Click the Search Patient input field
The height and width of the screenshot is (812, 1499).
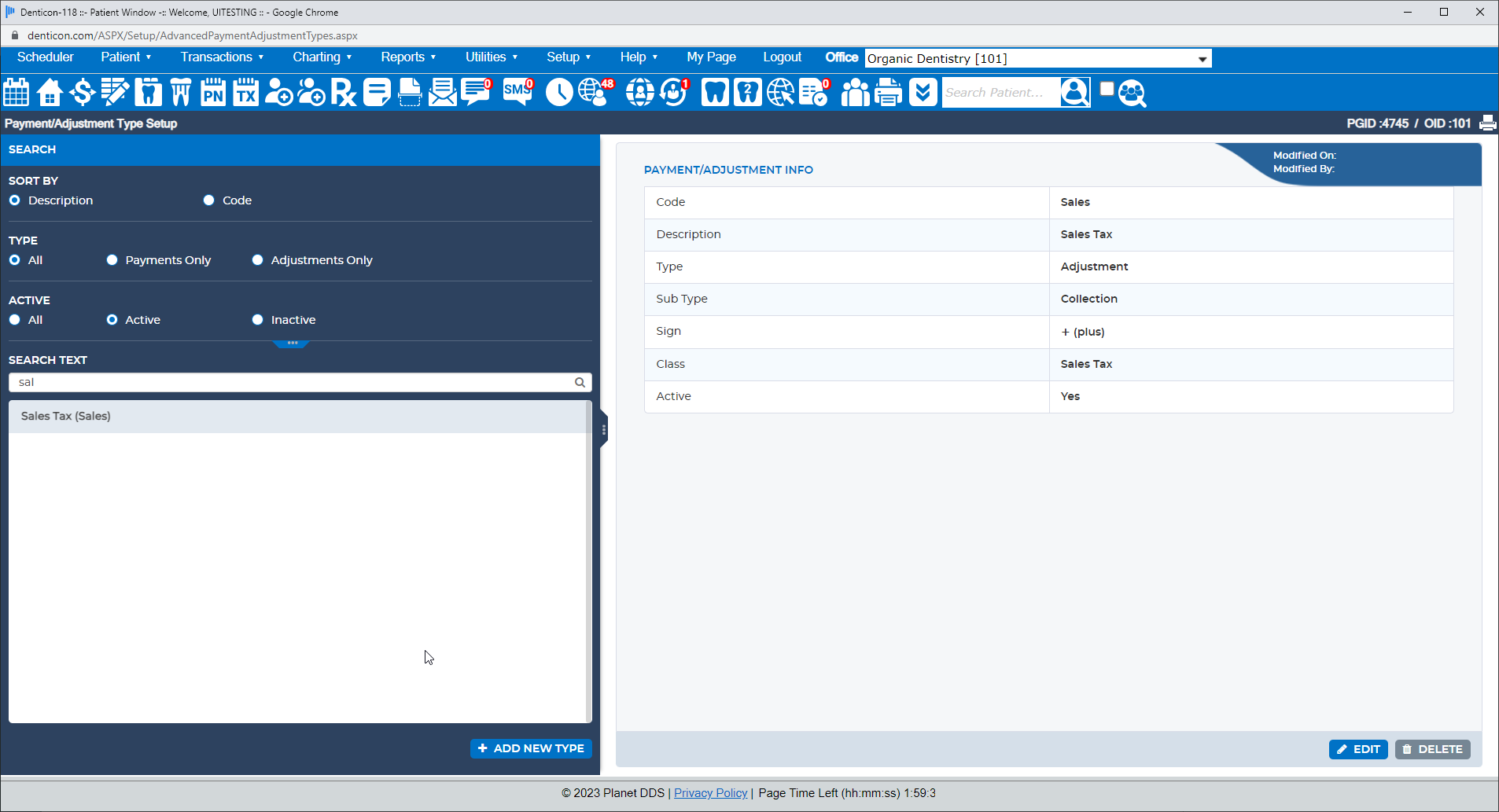tap(1000, 92)
